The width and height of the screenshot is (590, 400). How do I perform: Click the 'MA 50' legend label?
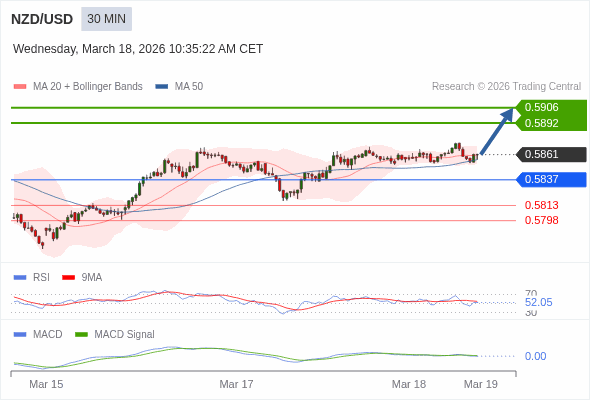click(189, 87)
